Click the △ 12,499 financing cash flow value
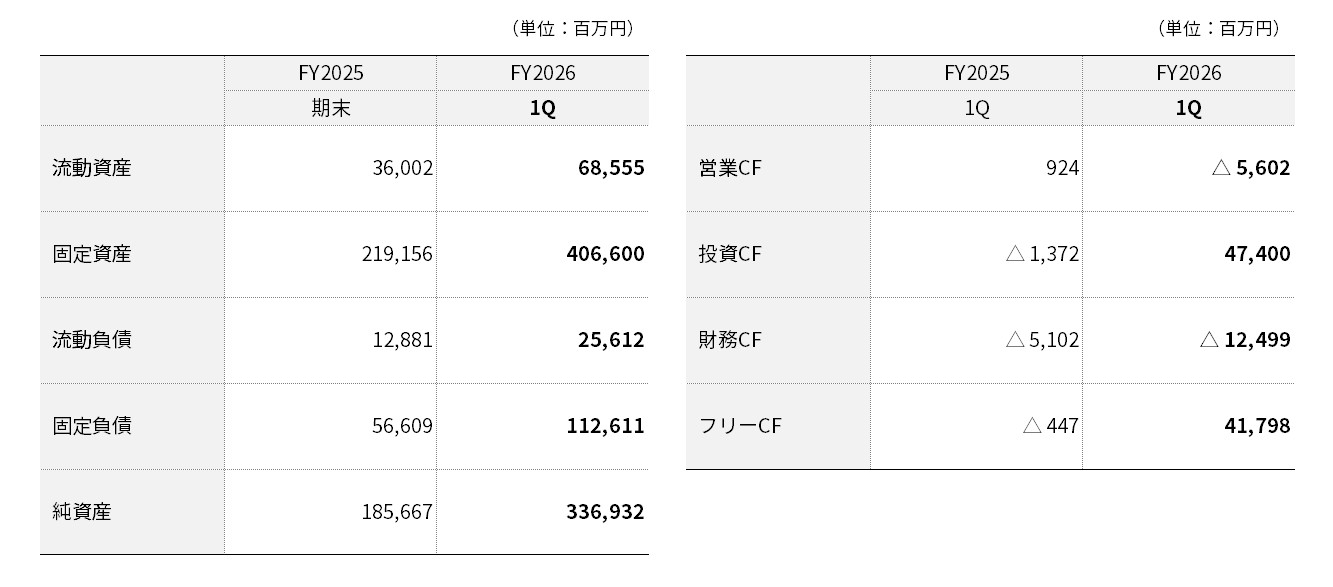 (x=1245, y=340)
